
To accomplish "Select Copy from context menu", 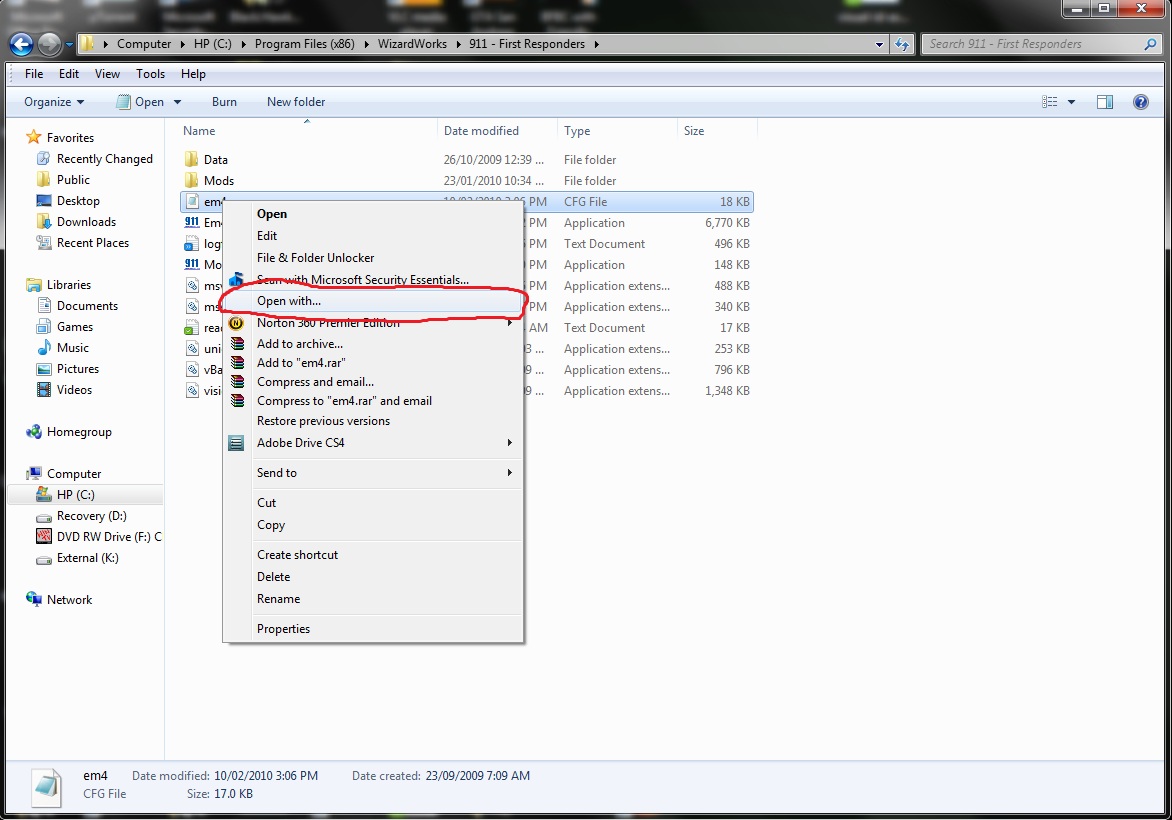I will click(374, 525).
